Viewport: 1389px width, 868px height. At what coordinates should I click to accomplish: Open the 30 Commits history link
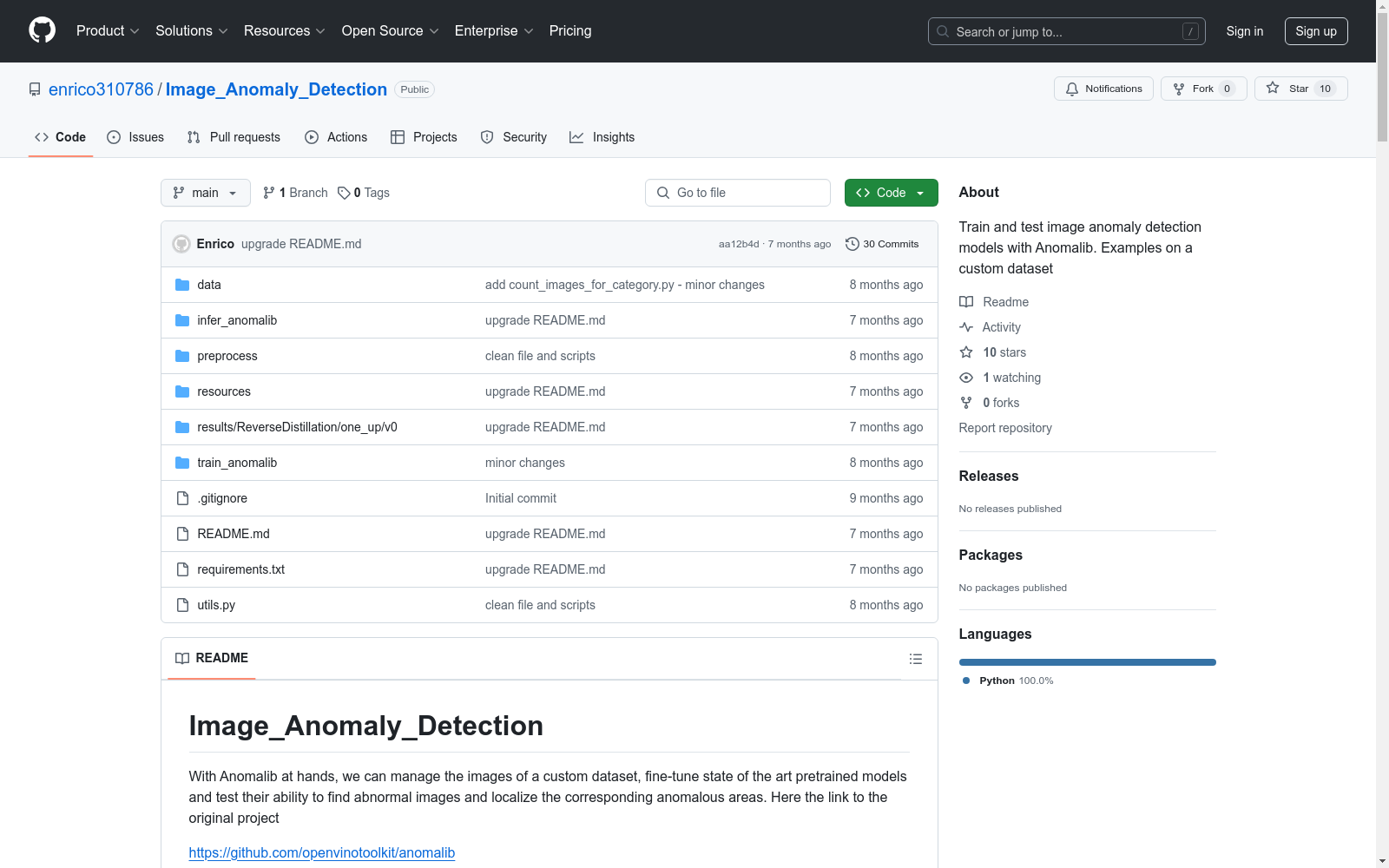tap(882, 244)
